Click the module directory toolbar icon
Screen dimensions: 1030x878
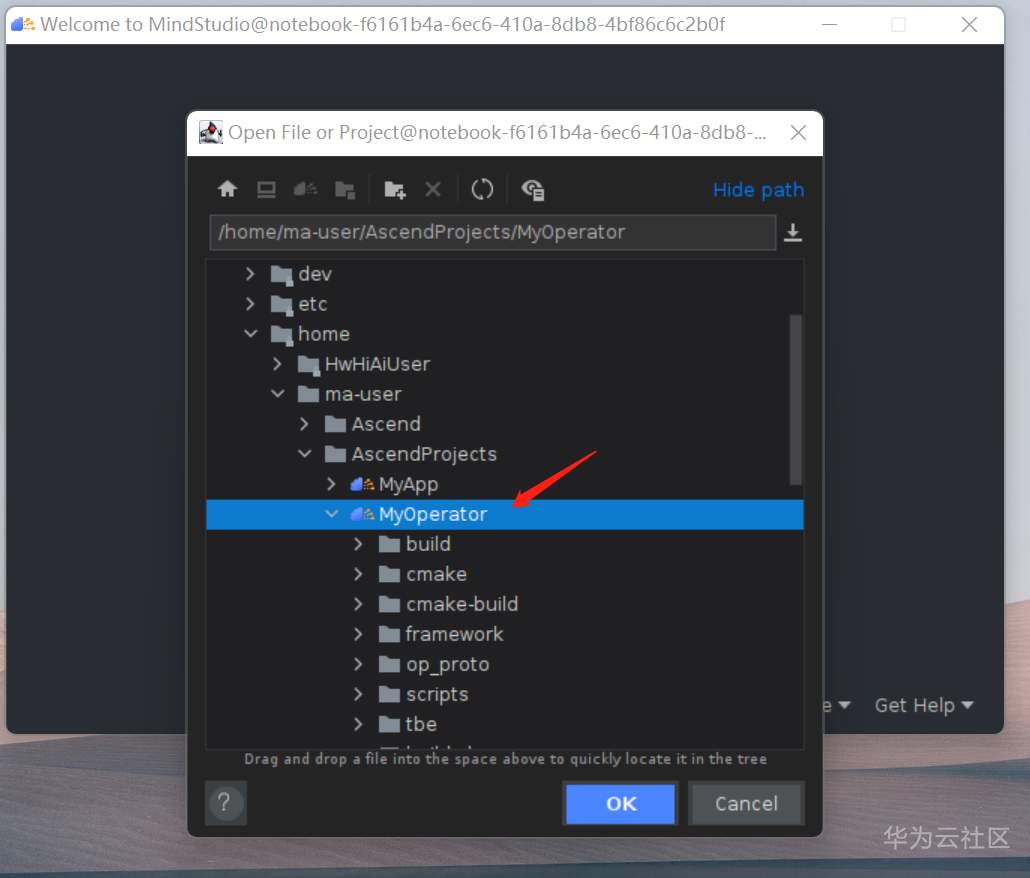[345, 190]
